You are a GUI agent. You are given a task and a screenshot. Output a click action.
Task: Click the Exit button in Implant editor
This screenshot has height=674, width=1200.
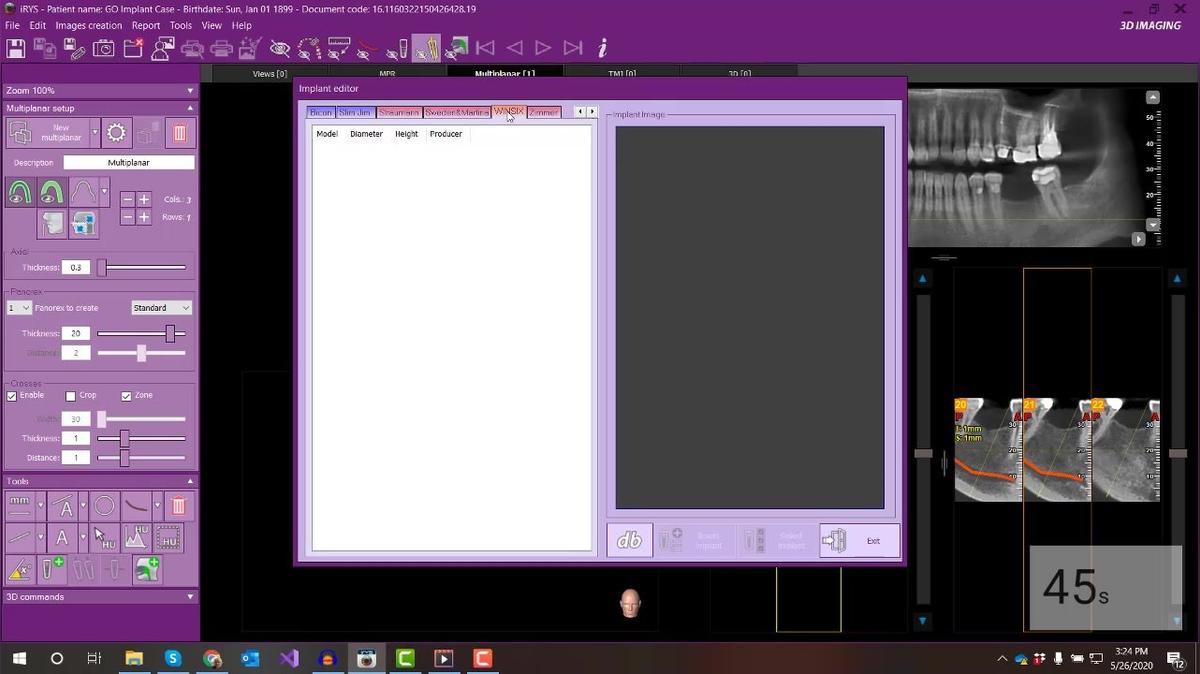coord(860,540)
